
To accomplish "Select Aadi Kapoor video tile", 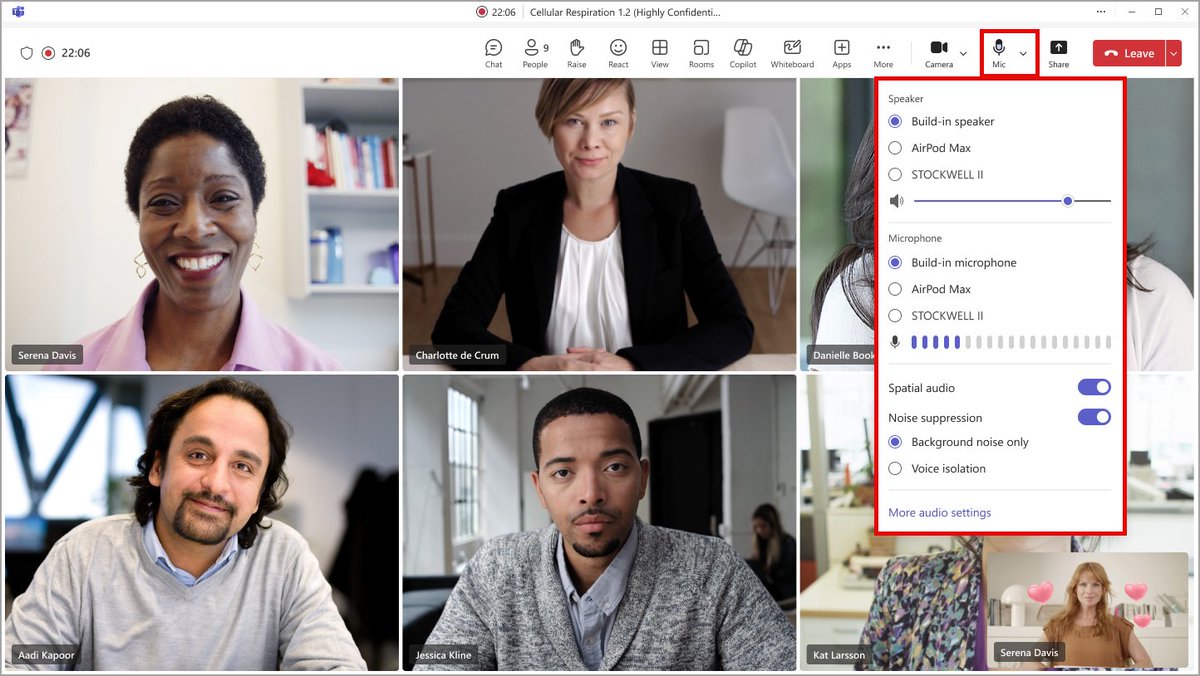I will point(200,522).
